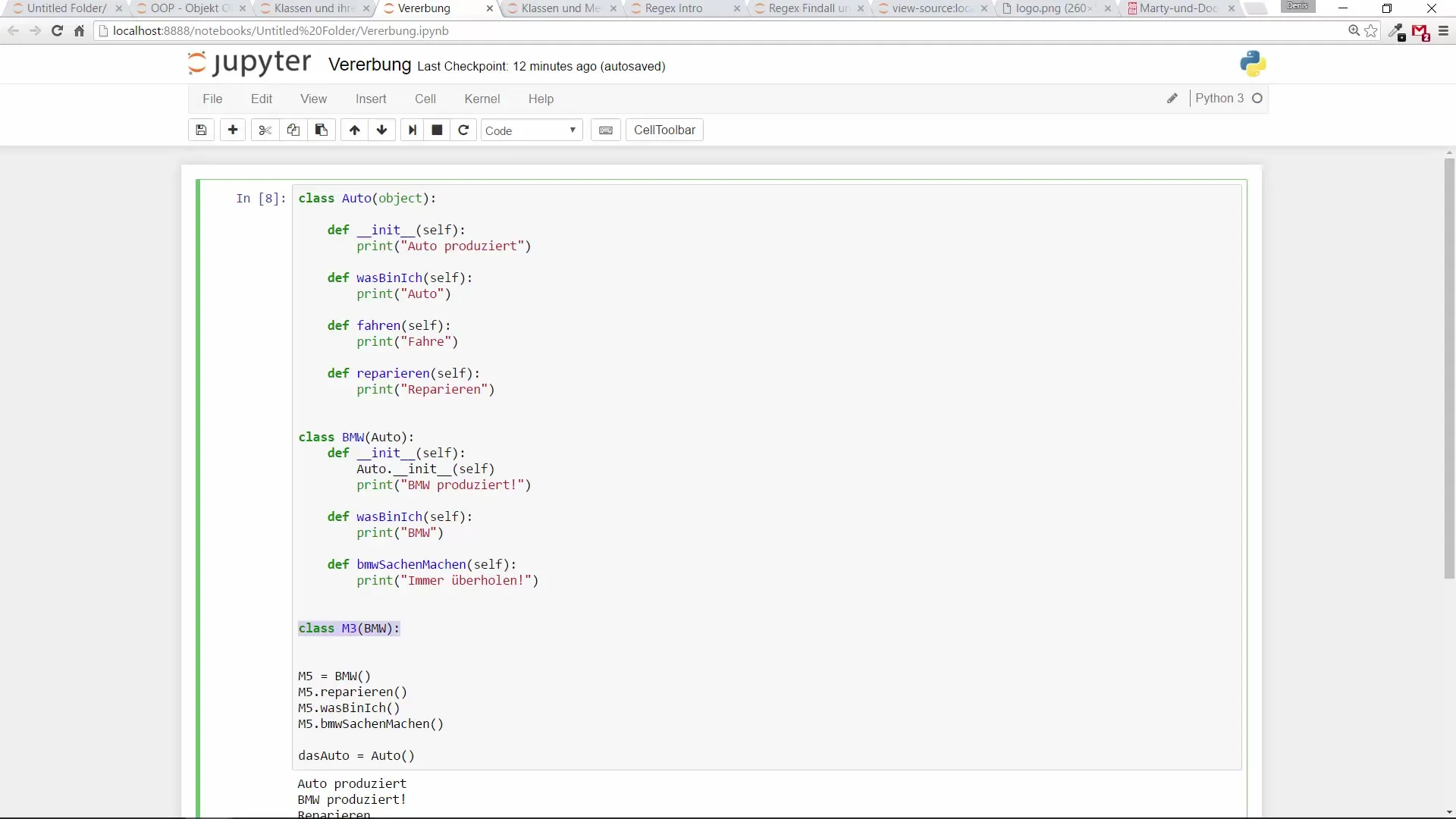Restart the kernel icon
1456x819 pixels.
(463, 130)
